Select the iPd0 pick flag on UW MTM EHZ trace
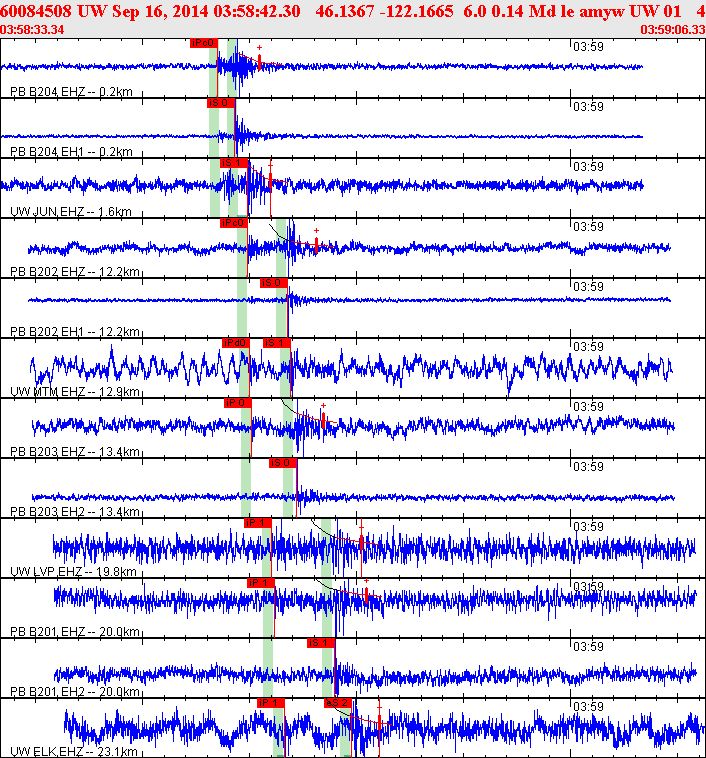 click(x=236, y=343)
